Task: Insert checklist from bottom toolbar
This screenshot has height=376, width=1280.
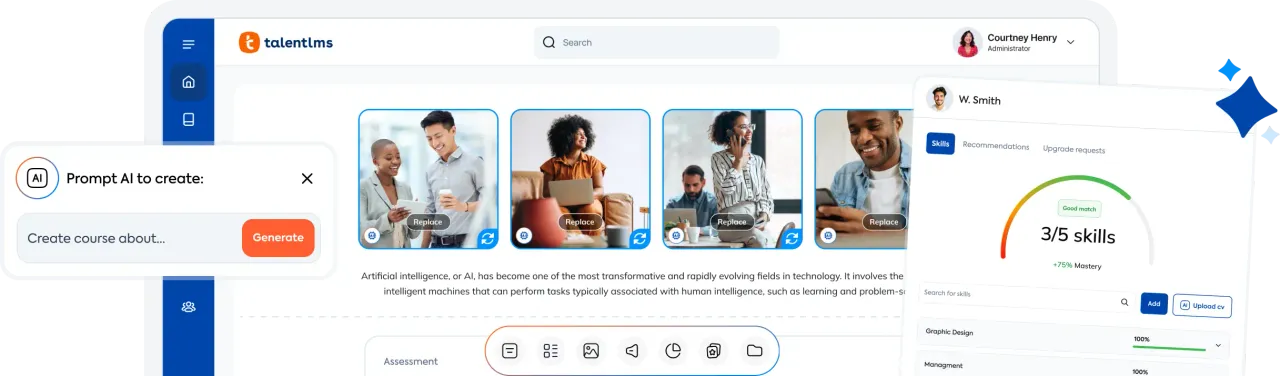Action: click(x=551, y=351)
